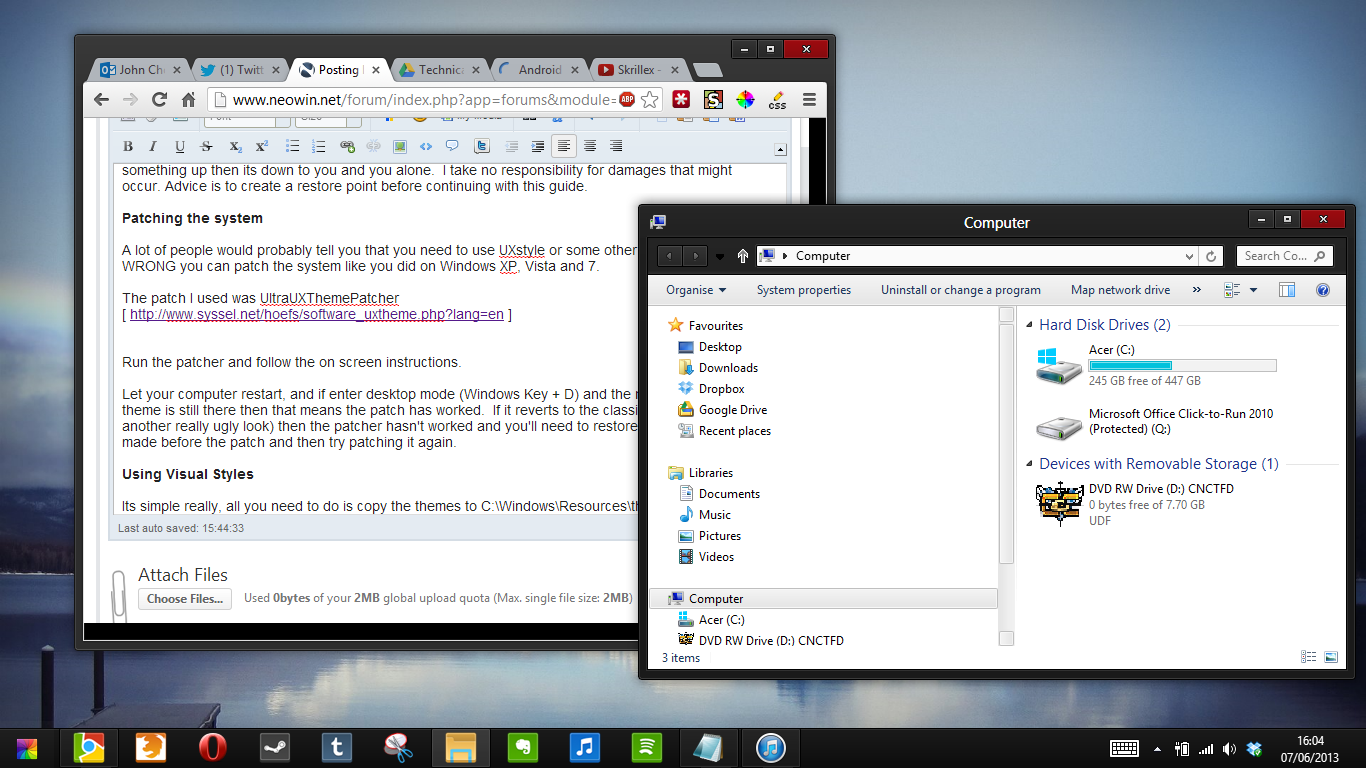Set text alignment to center
1366x768 pixels.
tap(590, 146)
